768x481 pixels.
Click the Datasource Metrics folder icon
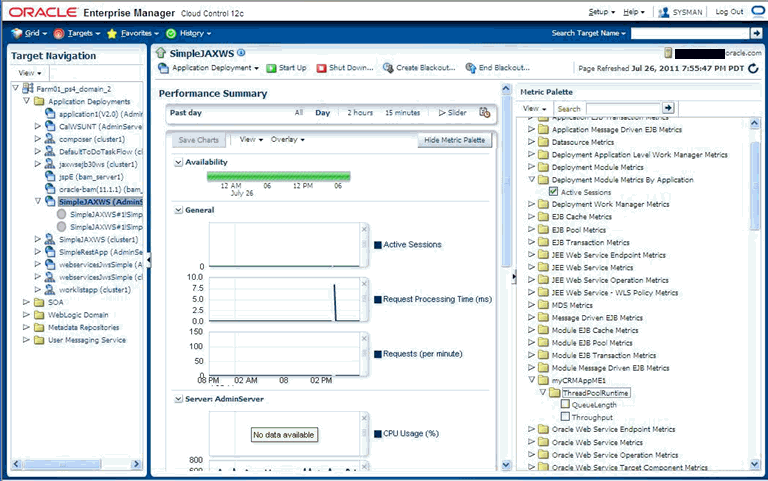[x=543, y=142]
